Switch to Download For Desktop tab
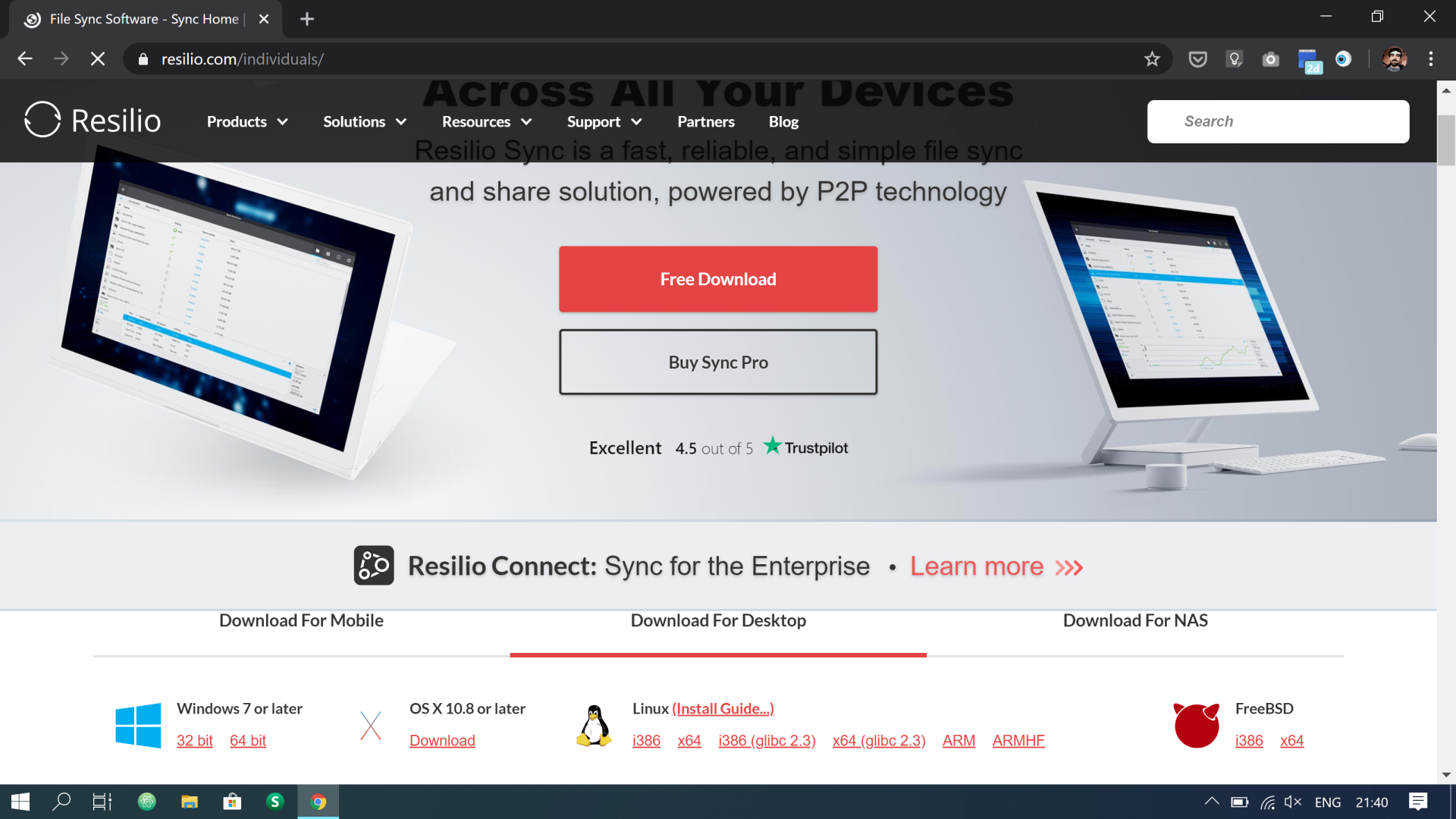This screenshot has width=1456, height=819. pos(718,621)
